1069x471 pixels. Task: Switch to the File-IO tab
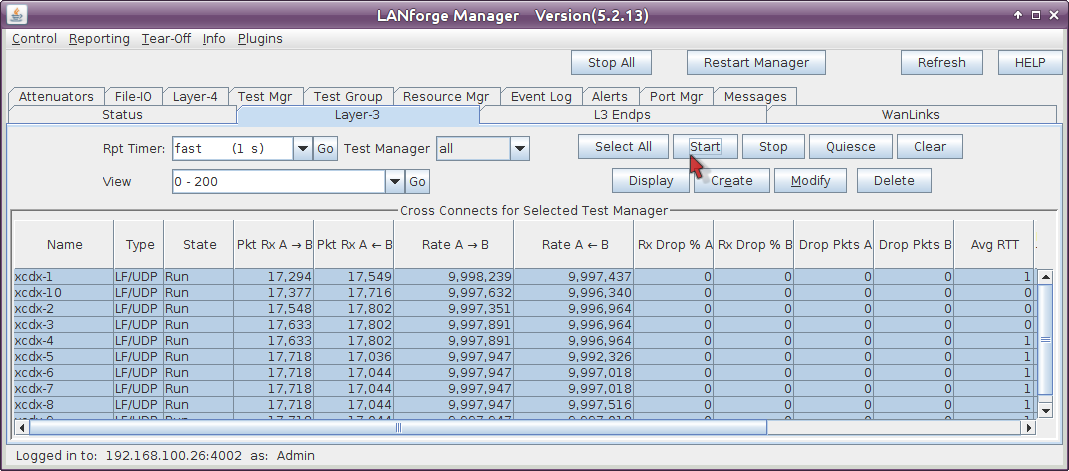pos(133,97)
